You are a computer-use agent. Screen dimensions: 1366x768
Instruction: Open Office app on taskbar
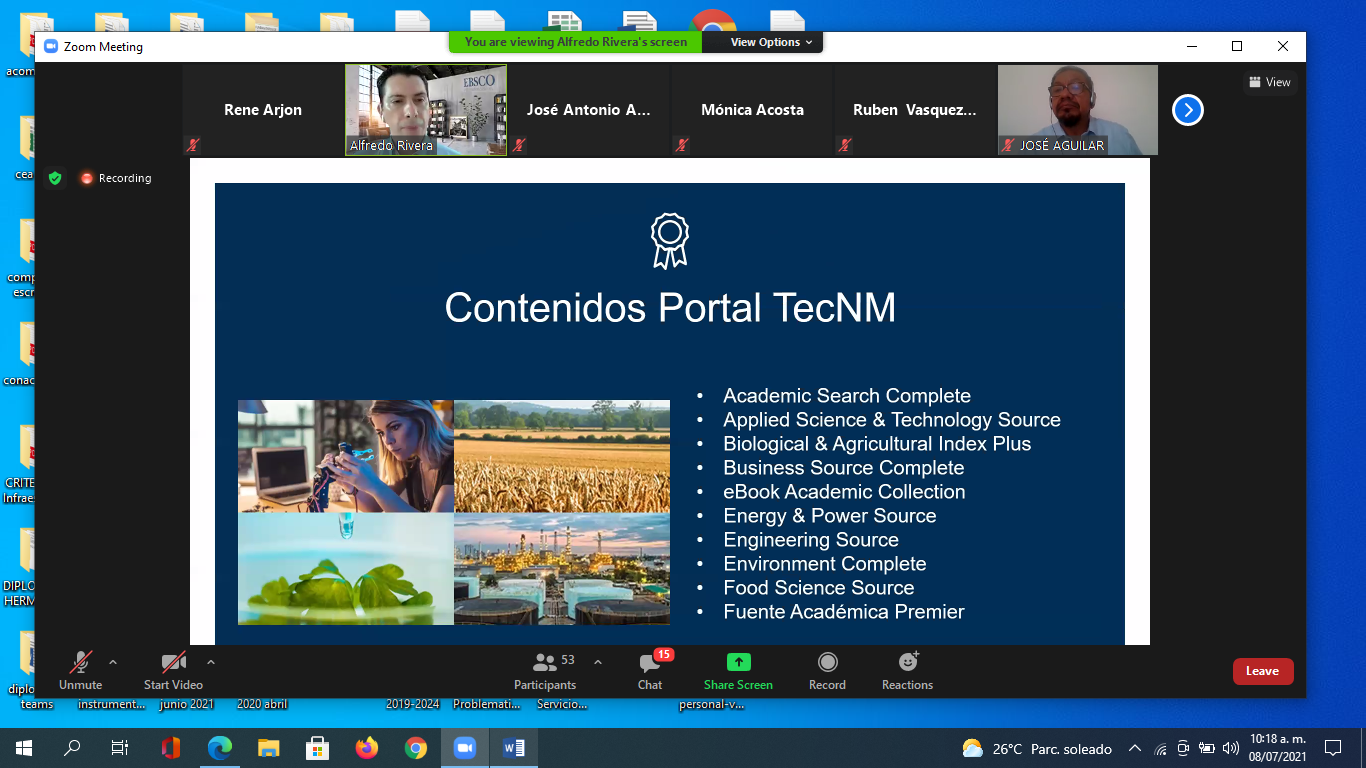click(x=171, y=748)
